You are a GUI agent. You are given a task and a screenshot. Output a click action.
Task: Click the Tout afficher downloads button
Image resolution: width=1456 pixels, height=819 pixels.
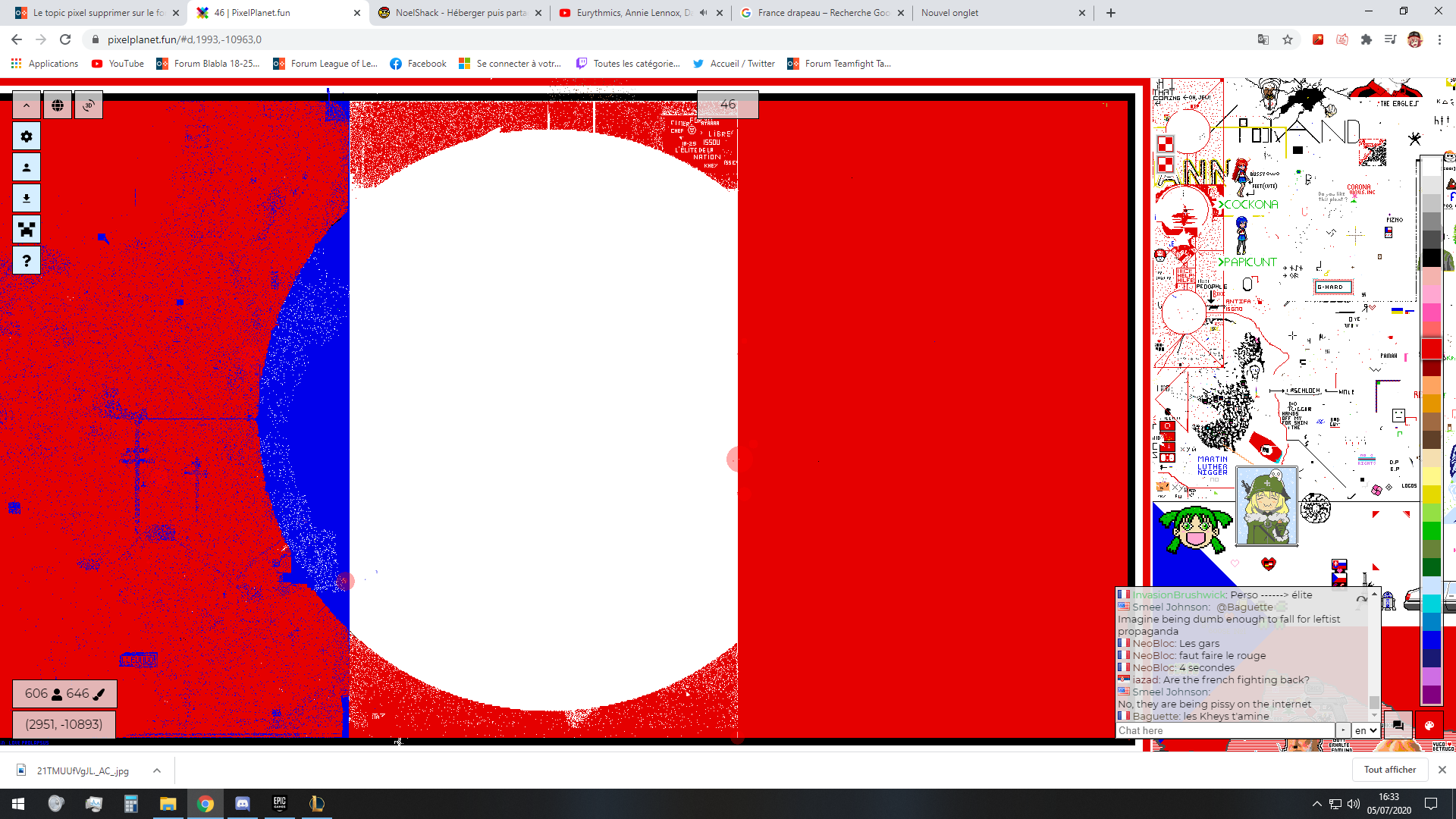tap(1389, 770)
